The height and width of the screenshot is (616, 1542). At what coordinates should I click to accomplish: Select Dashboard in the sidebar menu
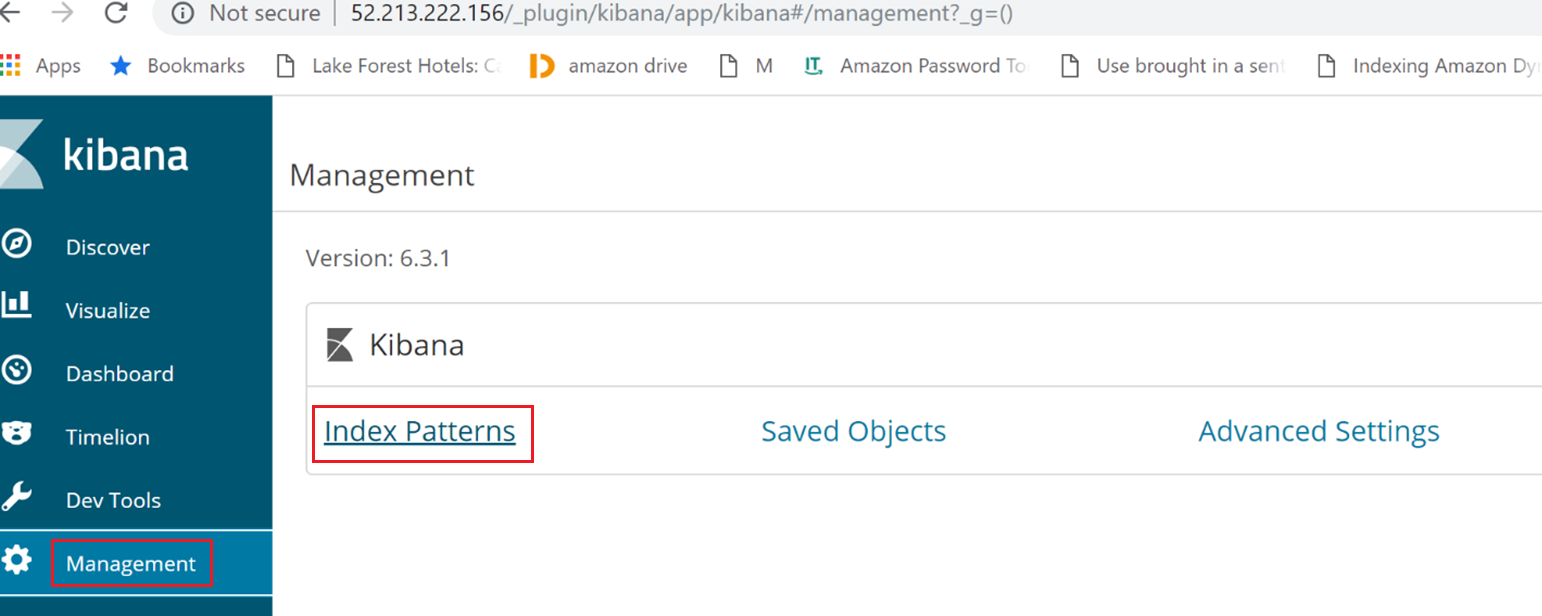(120, 374)
